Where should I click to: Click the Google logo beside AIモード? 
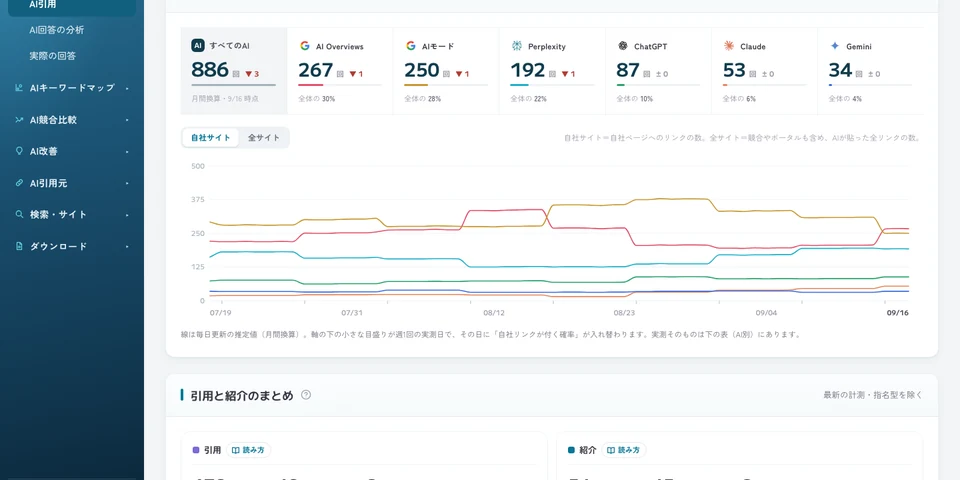(x=410, y=46)
